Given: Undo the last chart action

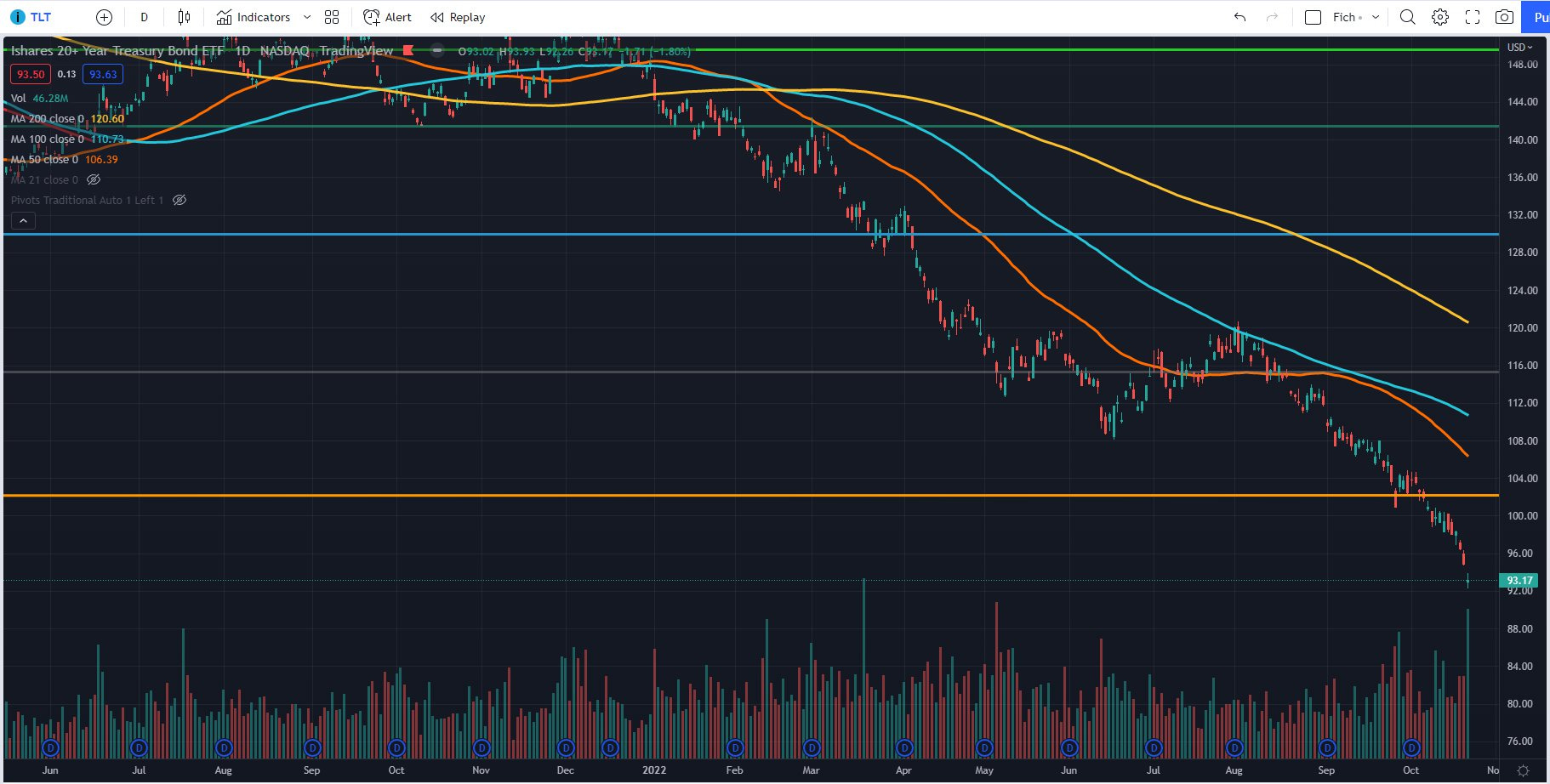Looking at the screenshot, I should [1239, 17].
